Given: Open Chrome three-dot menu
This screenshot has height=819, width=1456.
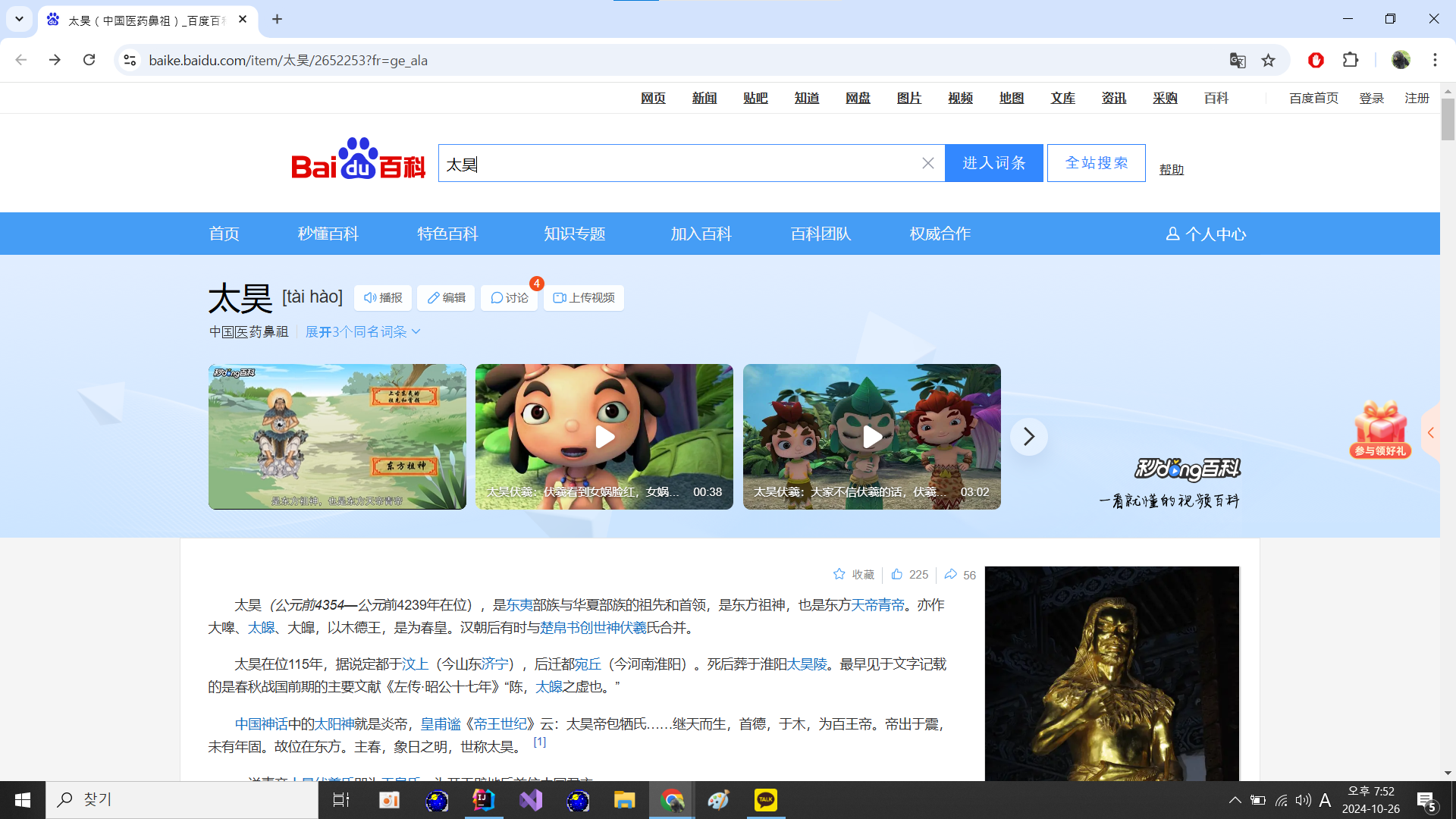Looking at the screenshot, I should click(1435, 60).
